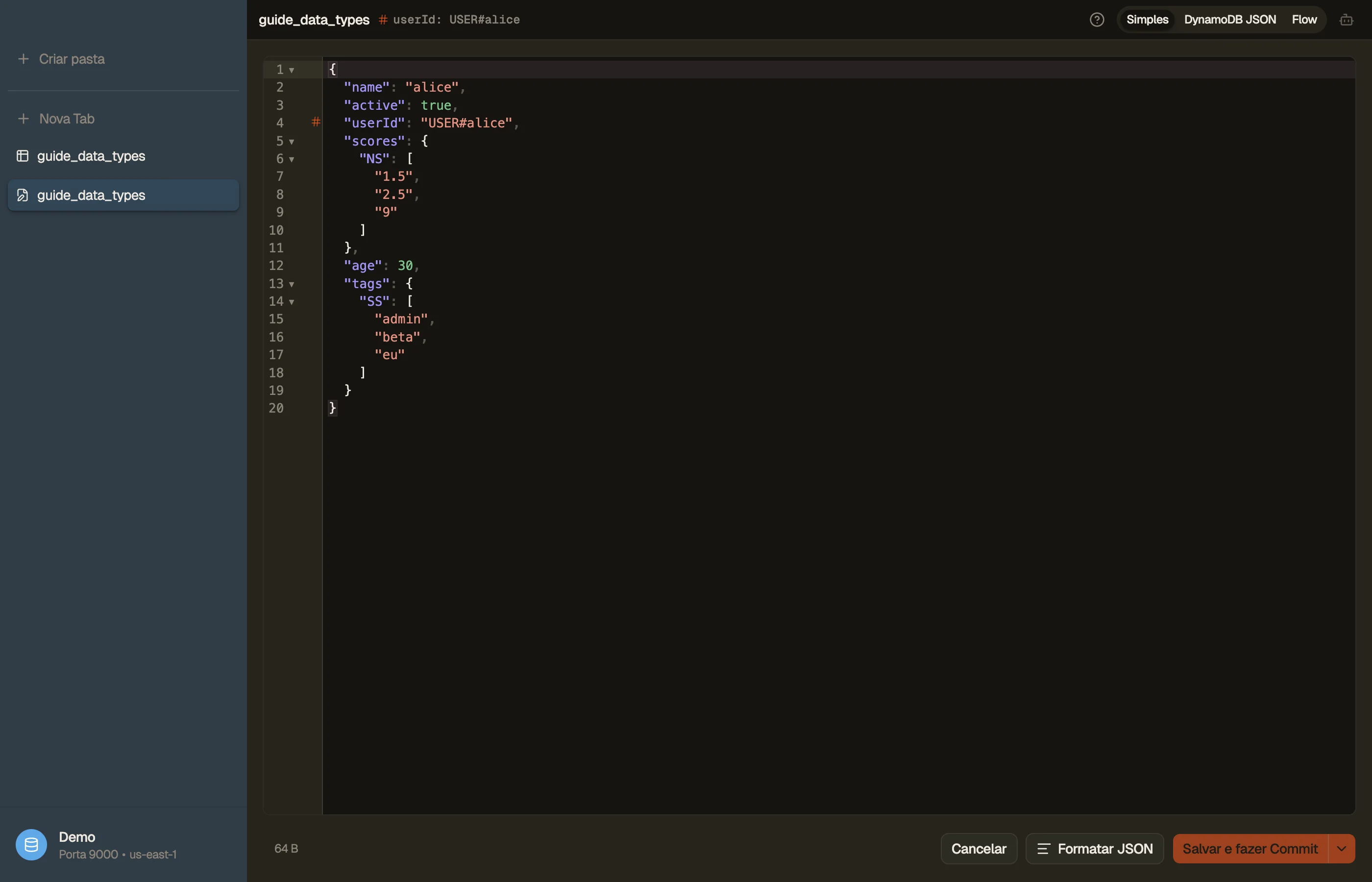Screen dimensions: 1372x882
Task: Click the "admin" tag value
Action: tap(401, 319)
